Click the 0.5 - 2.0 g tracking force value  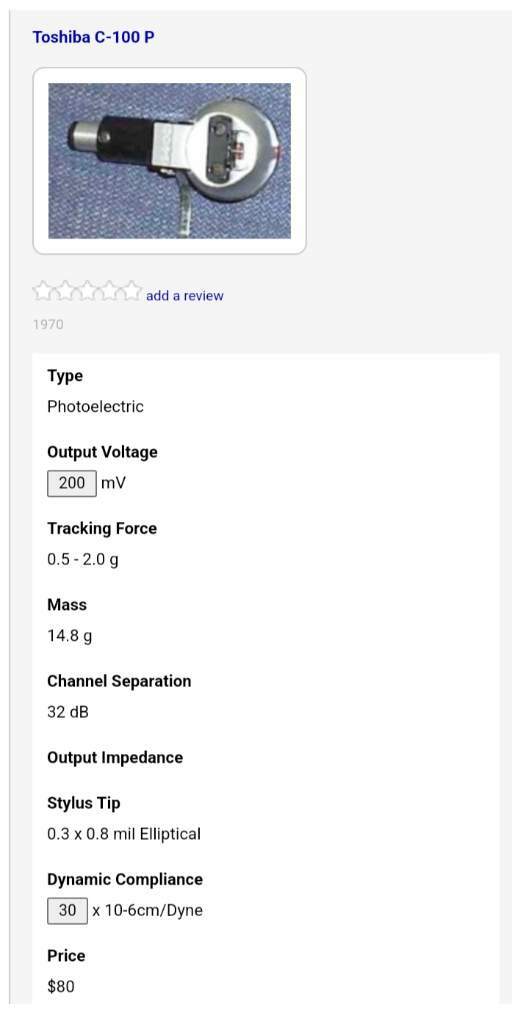(83, 560)
